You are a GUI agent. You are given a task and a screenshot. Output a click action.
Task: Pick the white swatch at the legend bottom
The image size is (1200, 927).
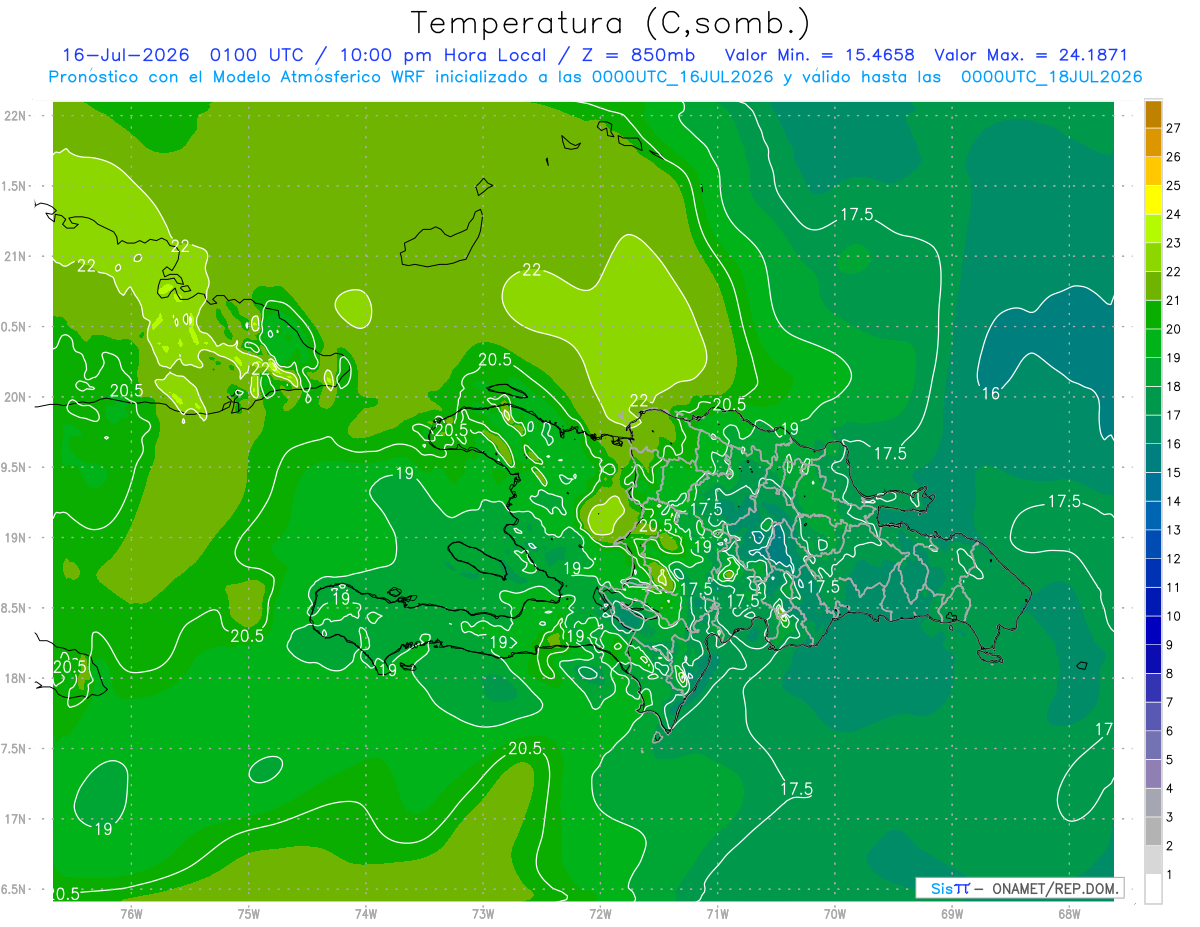click(x=1153, y=889)
